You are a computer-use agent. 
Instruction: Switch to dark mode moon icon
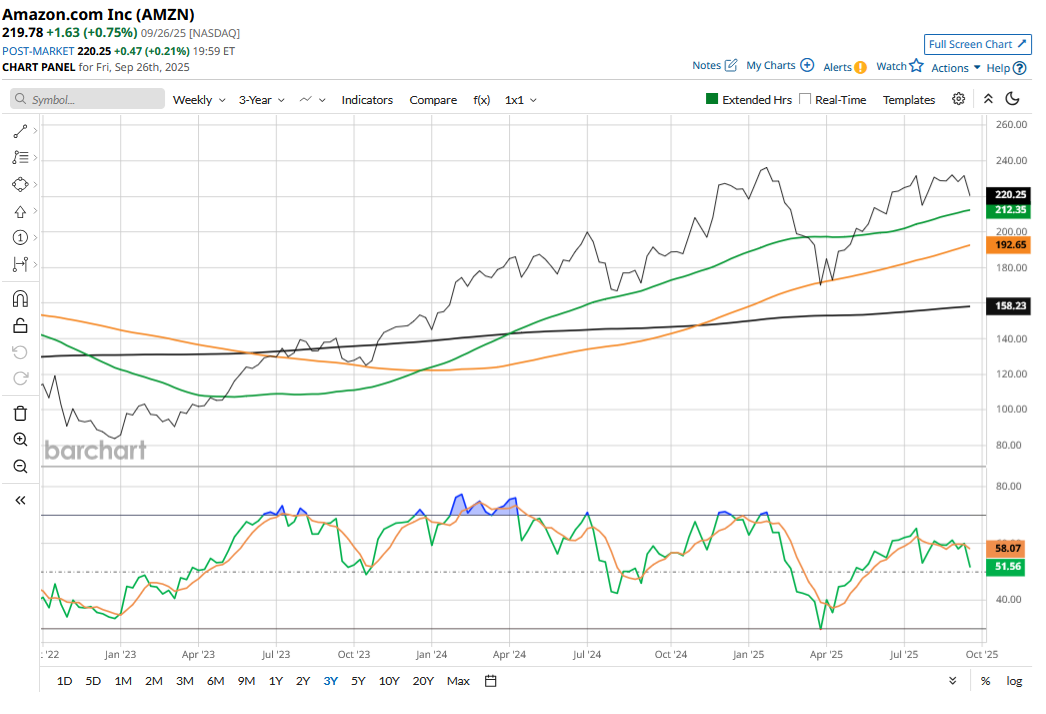pyautogui.click(x=1012, y=99)
